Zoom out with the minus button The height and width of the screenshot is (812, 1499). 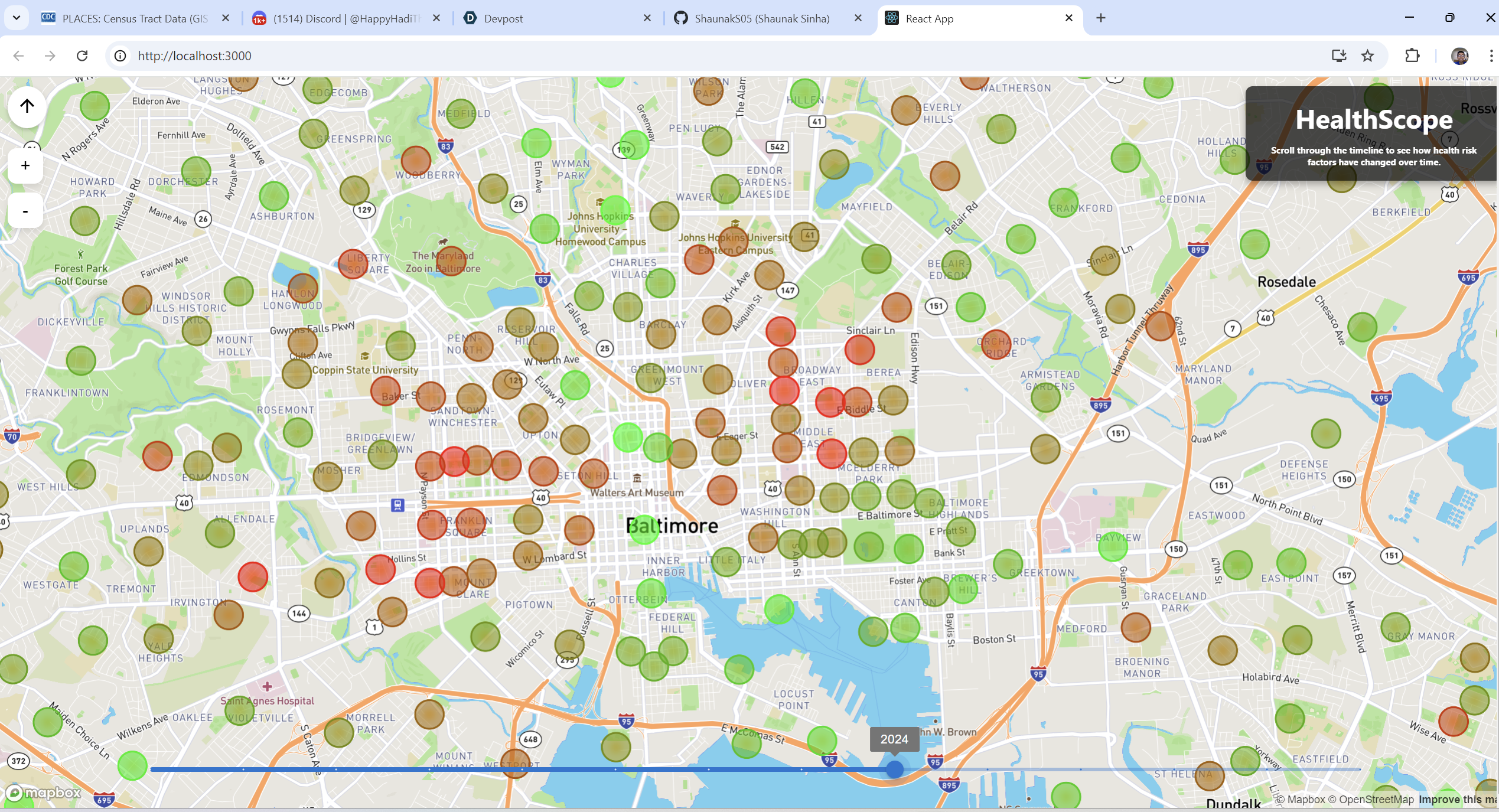coord(25,211)
